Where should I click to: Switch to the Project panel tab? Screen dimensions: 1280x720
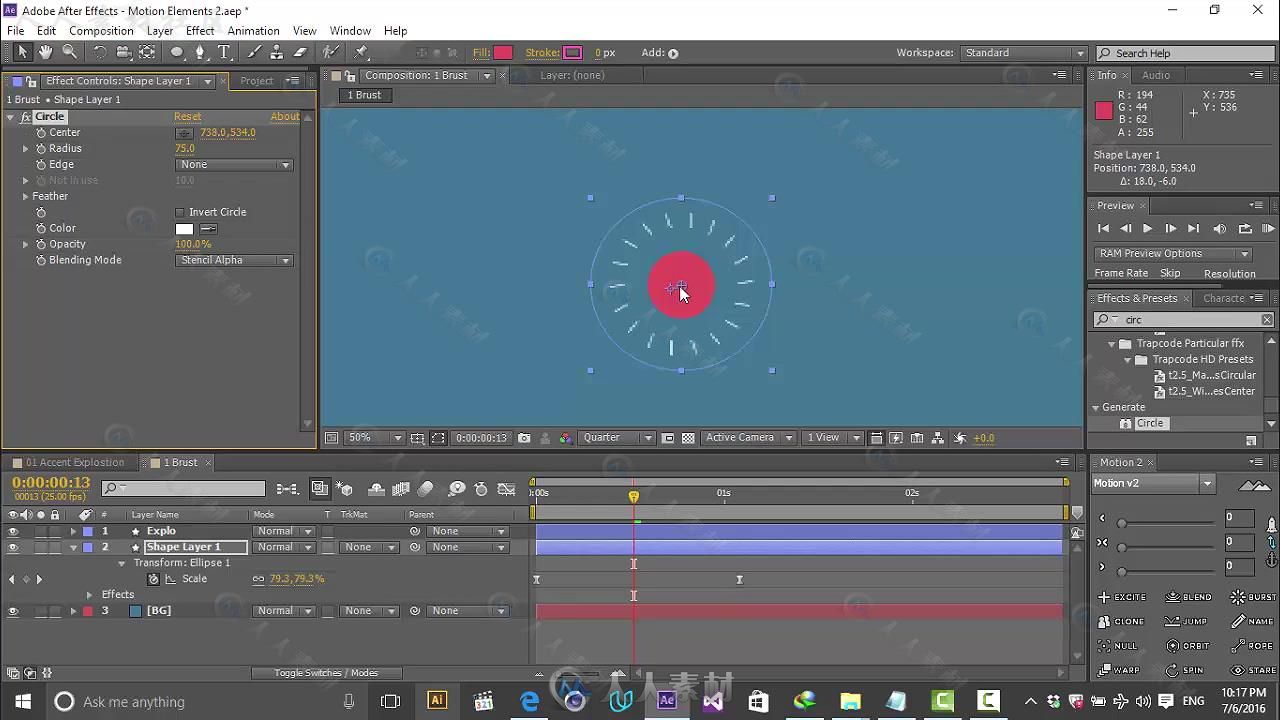pyautogui.click(x=256, y=81)
